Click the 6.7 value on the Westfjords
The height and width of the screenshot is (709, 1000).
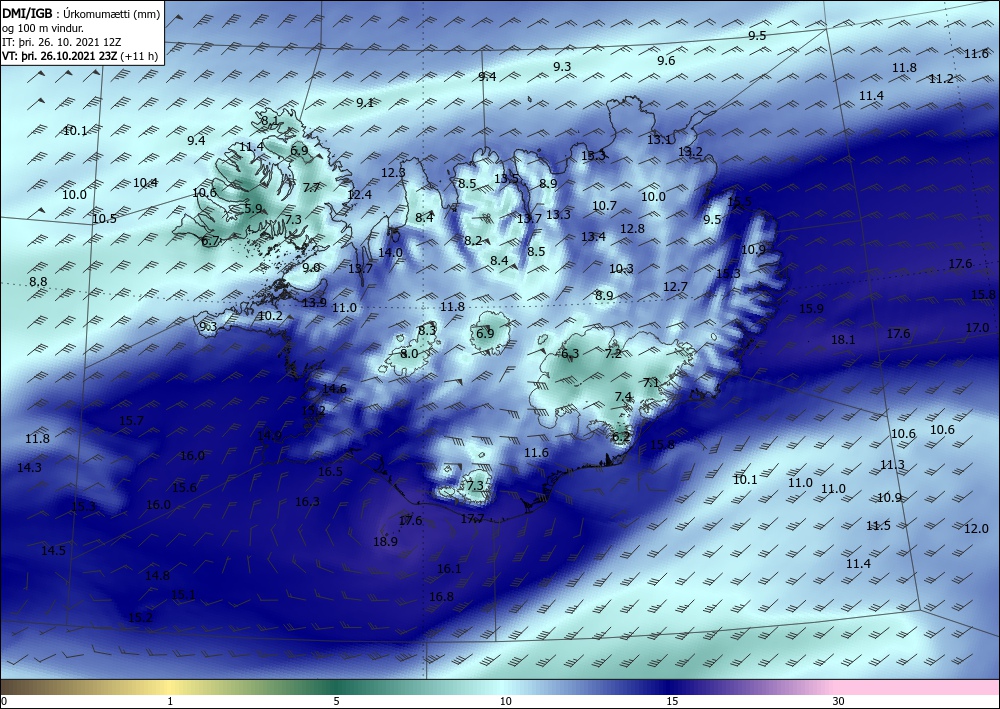210,240
